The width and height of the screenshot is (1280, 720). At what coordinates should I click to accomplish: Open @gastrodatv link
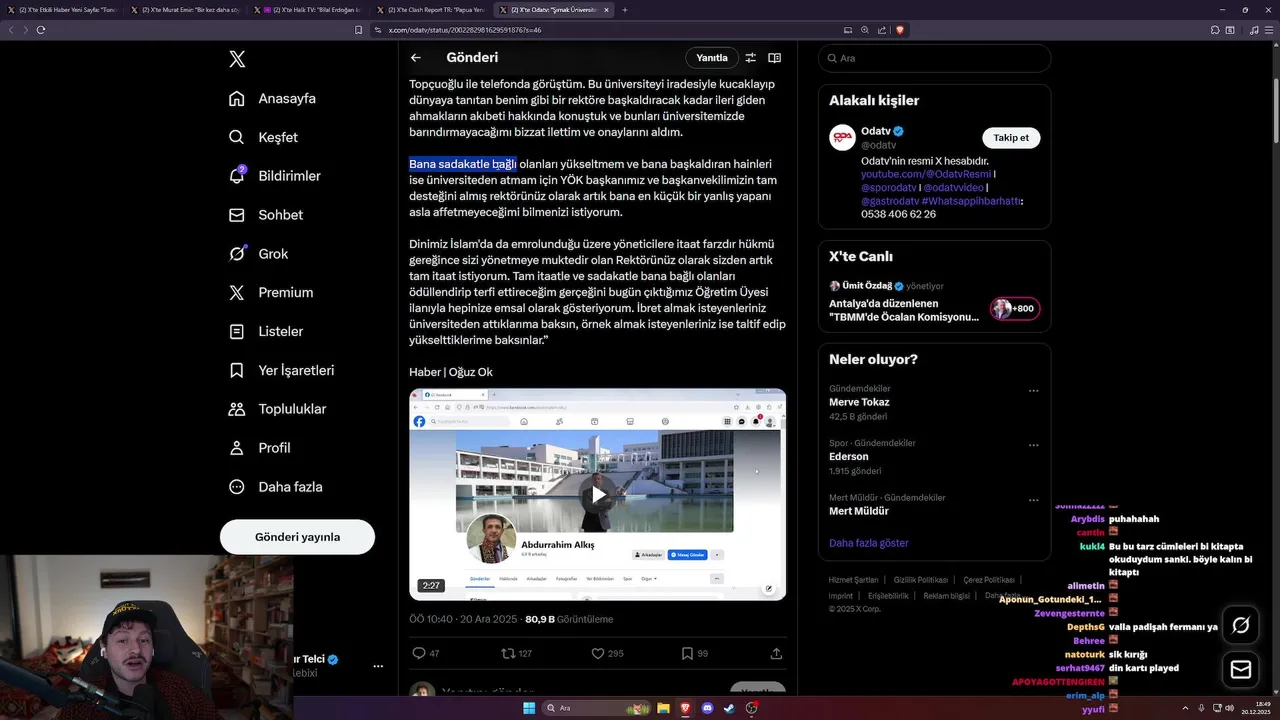click(x=890, y=201)
